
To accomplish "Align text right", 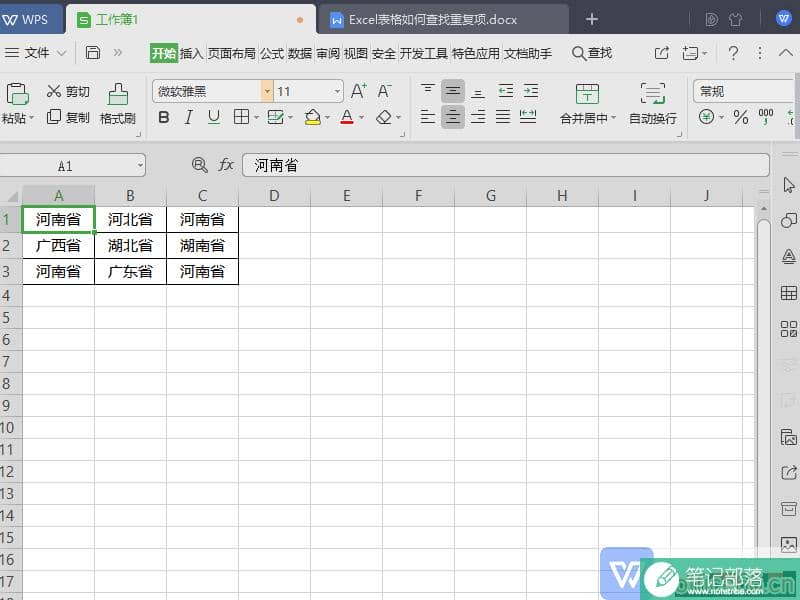I will (x=478, y=117).
